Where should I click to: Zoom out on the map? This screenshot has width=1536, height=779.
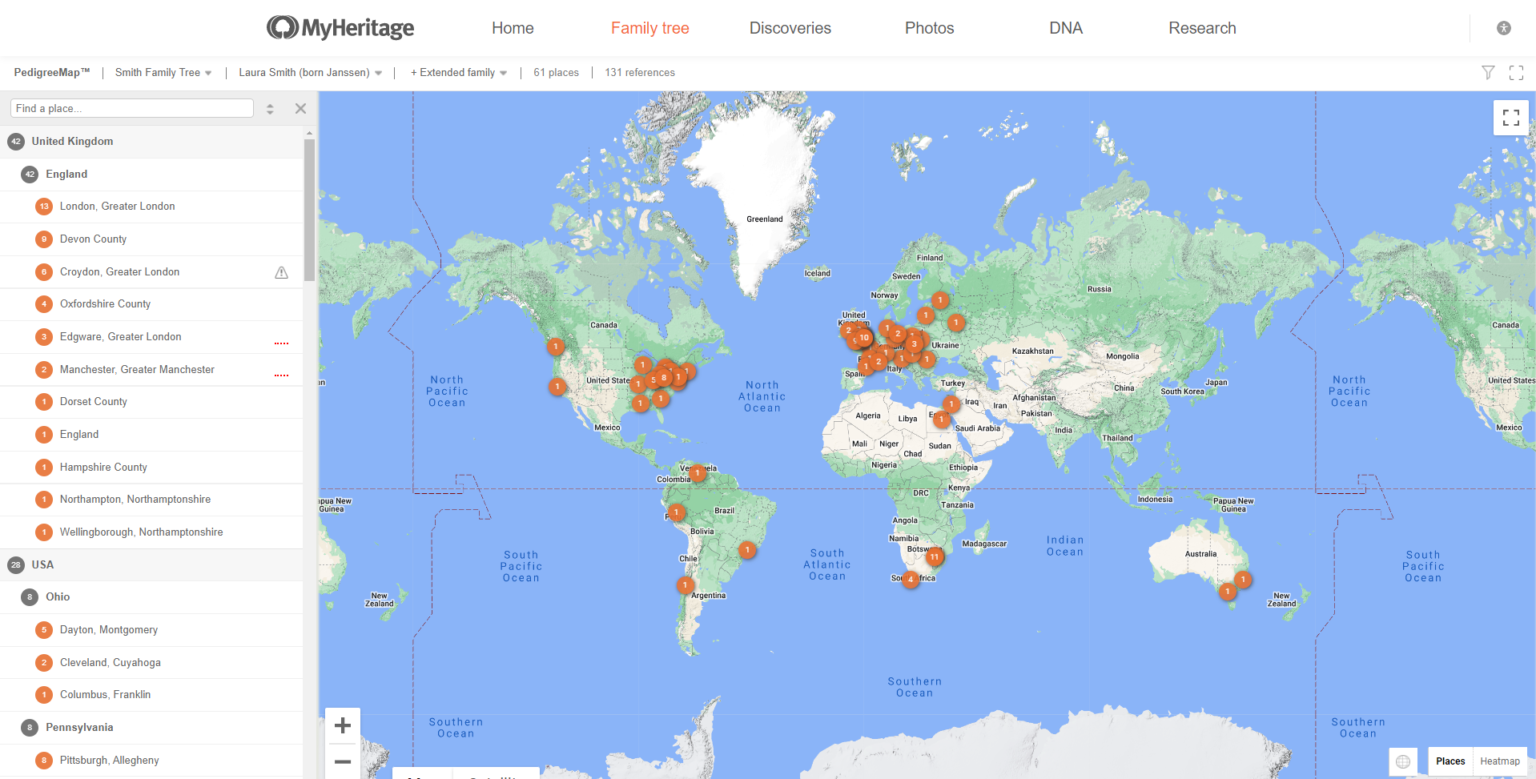point(342,762)
